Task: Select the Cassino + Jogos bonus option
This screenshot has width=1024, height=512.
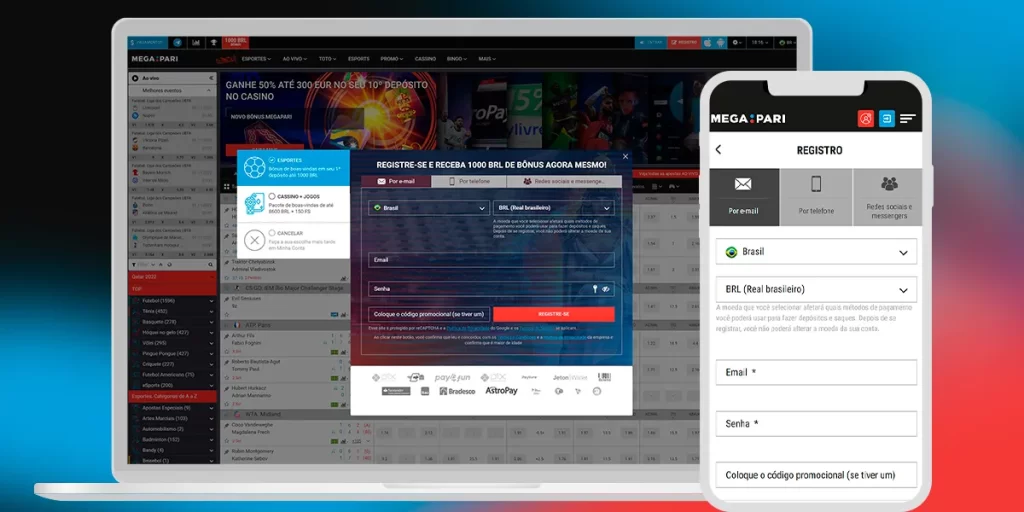Action: 293,204
